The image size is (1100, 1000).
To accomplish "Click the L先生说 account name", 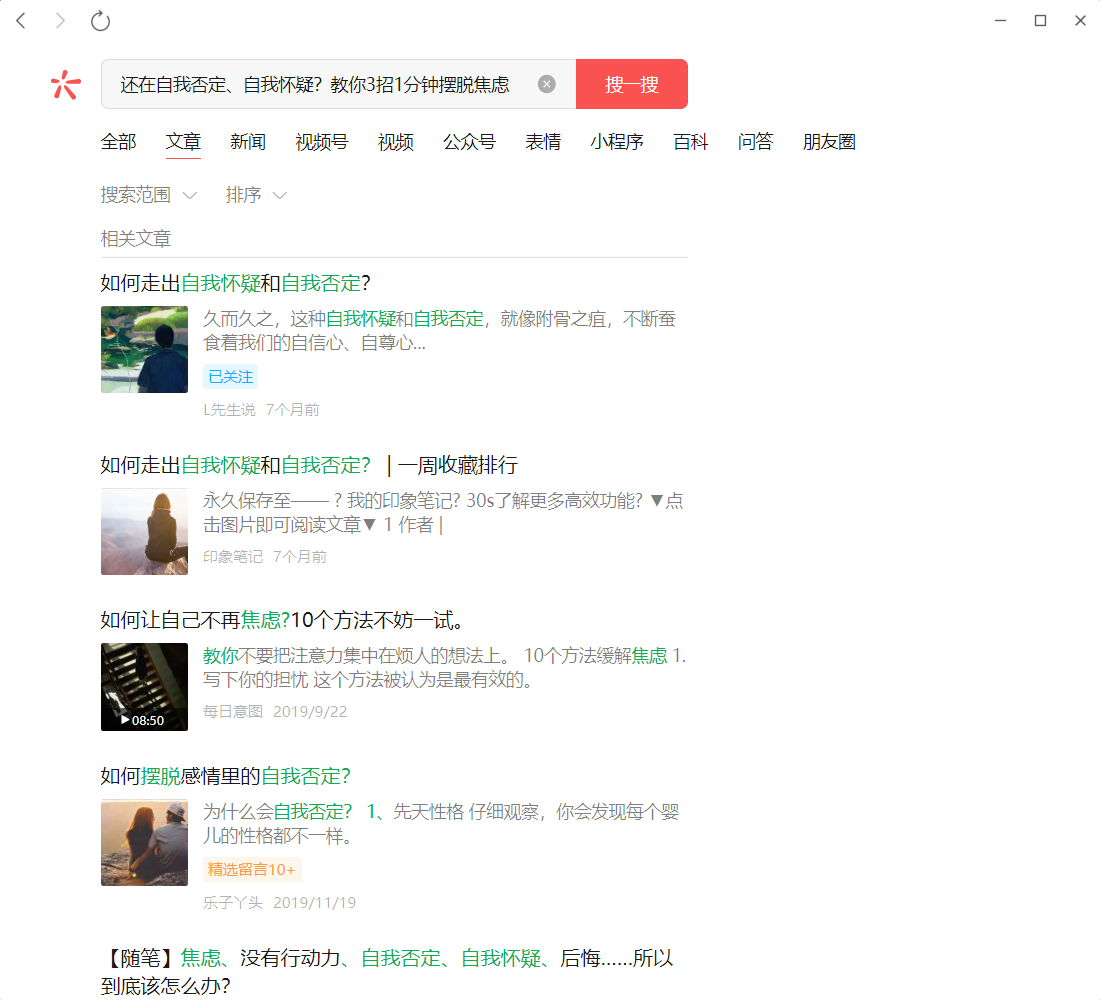I will point(229,410).
